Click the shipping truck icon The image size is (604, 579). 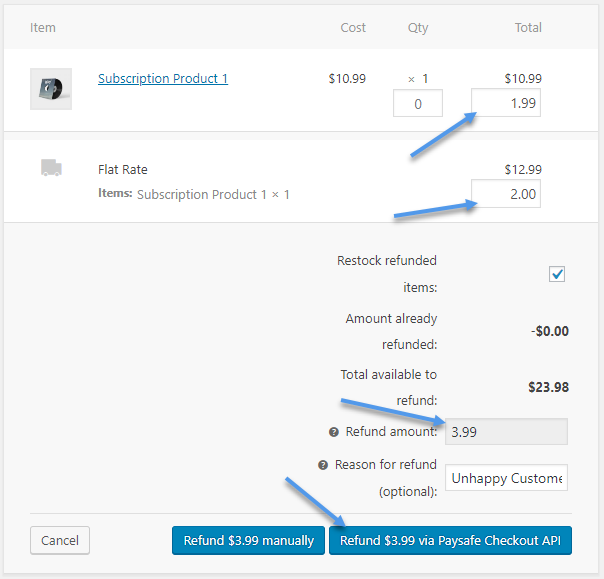(52, 169)
